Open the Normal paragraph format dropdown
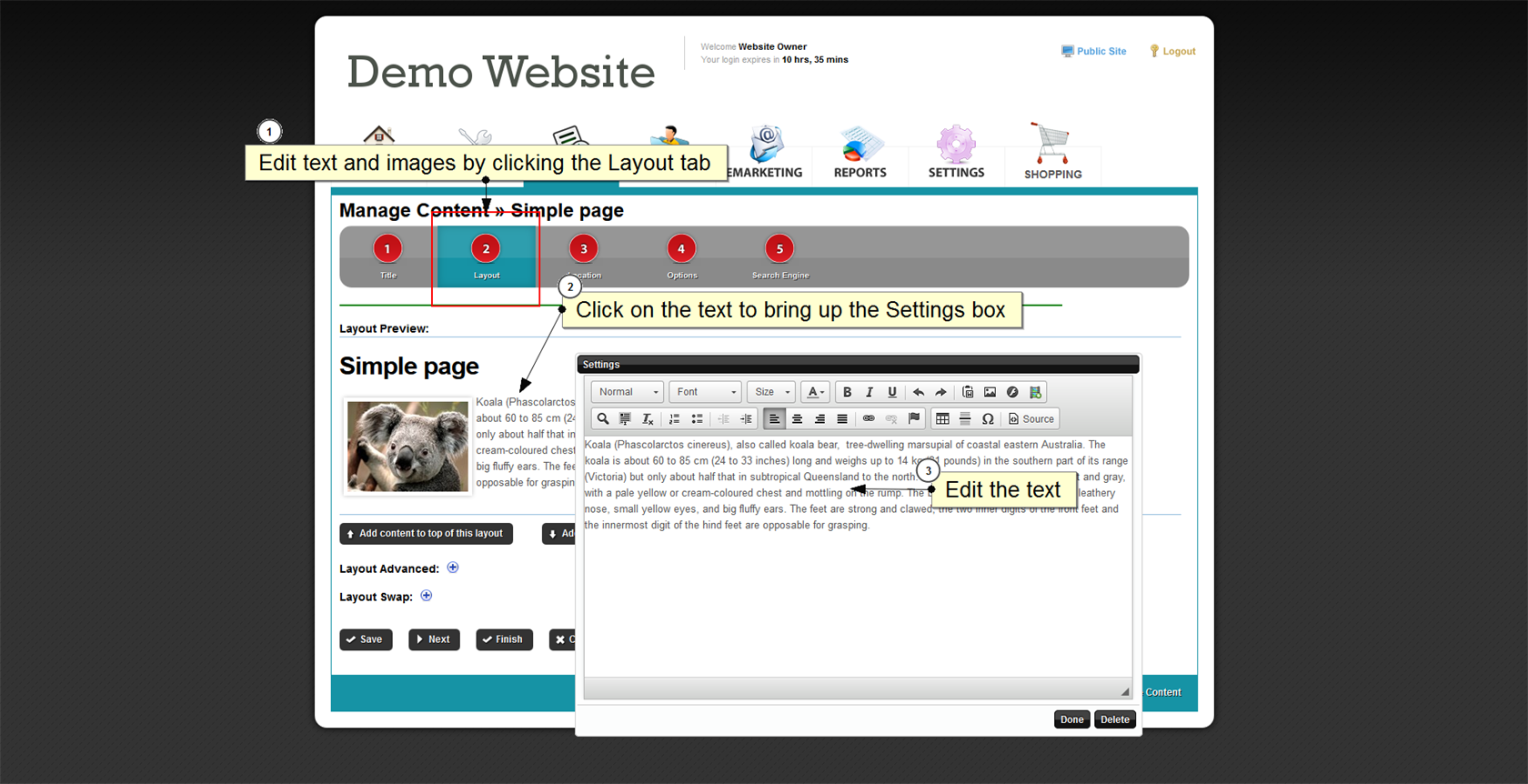Screen dimensions: 1528x784 click(628, 392)
